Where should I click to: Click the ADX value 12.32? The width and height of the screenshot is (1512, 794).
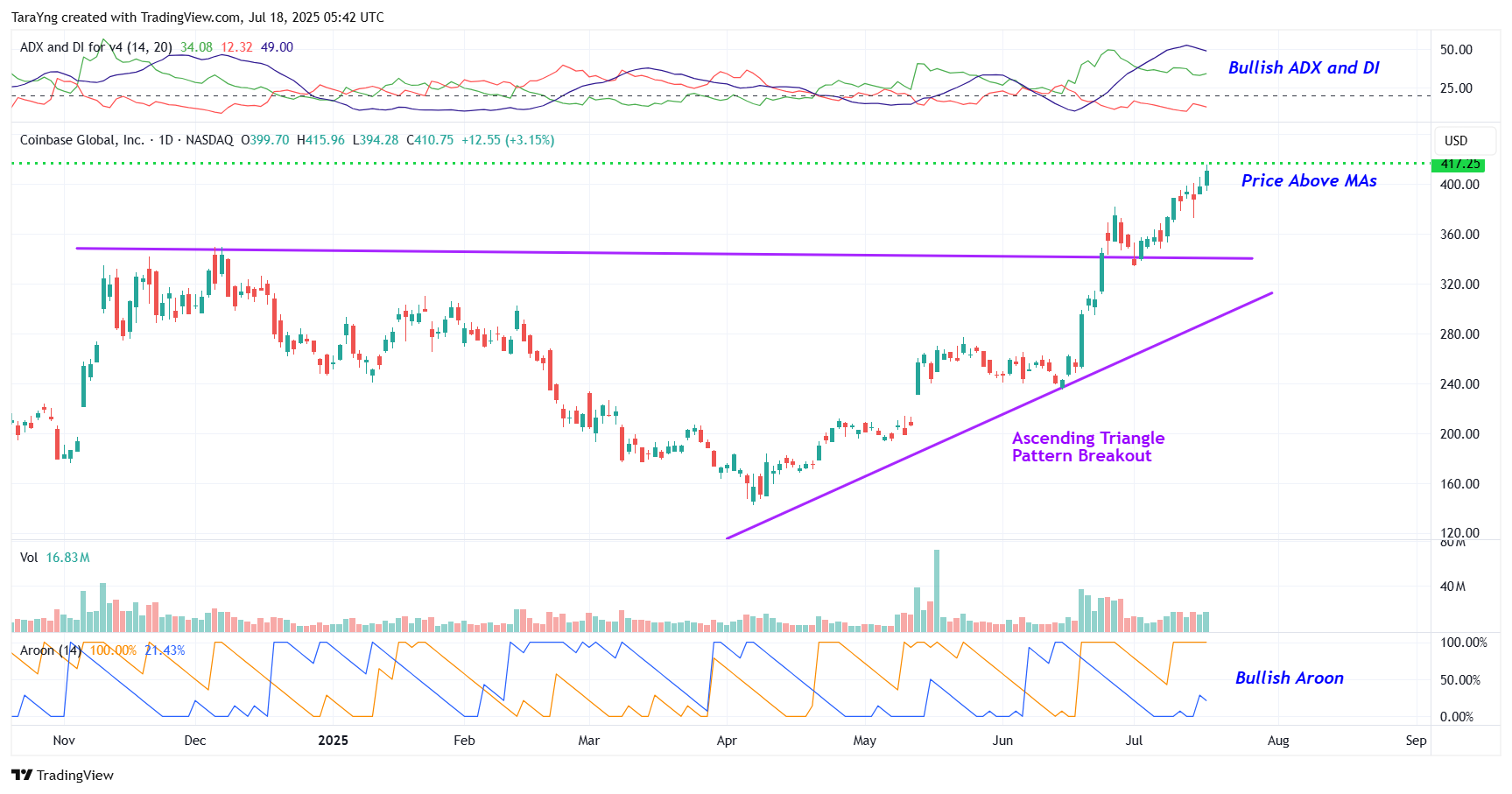236,47
